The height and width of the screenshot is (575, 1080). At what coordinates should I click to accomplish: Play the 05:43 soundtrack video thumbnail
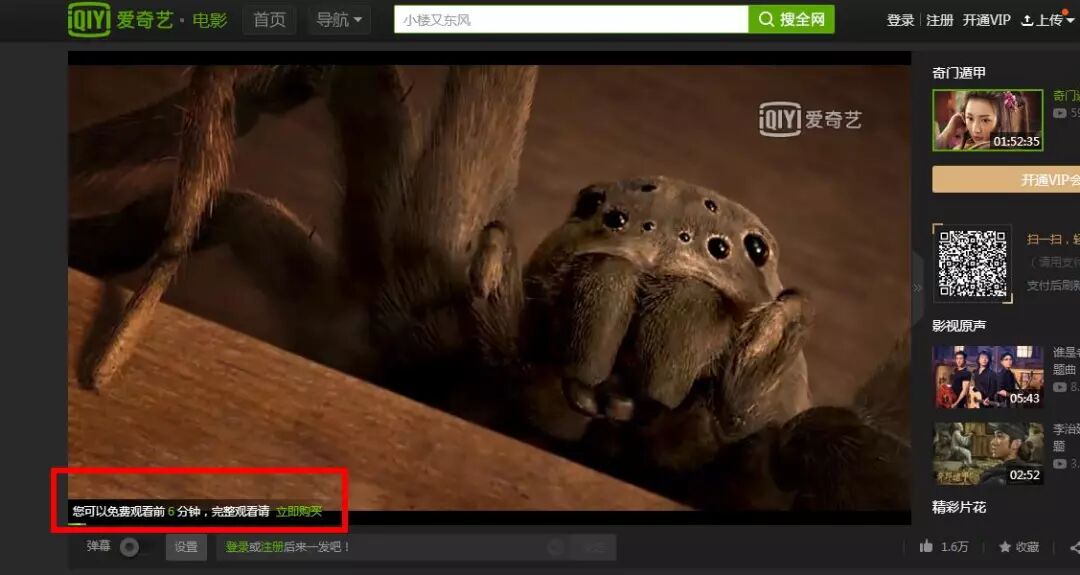988,377
